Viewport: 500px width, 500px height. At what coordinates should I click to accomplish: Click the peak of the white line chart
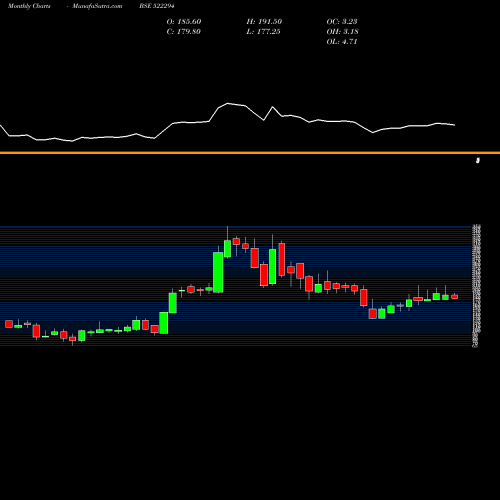pos(228,103)
